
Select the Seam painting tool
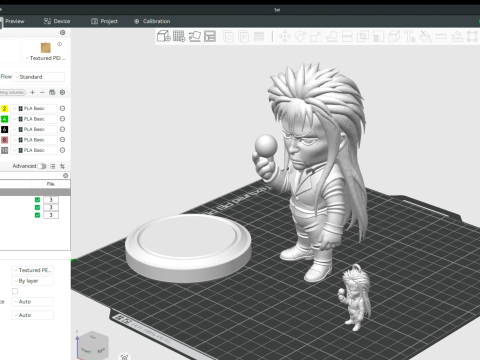[394, 36]
